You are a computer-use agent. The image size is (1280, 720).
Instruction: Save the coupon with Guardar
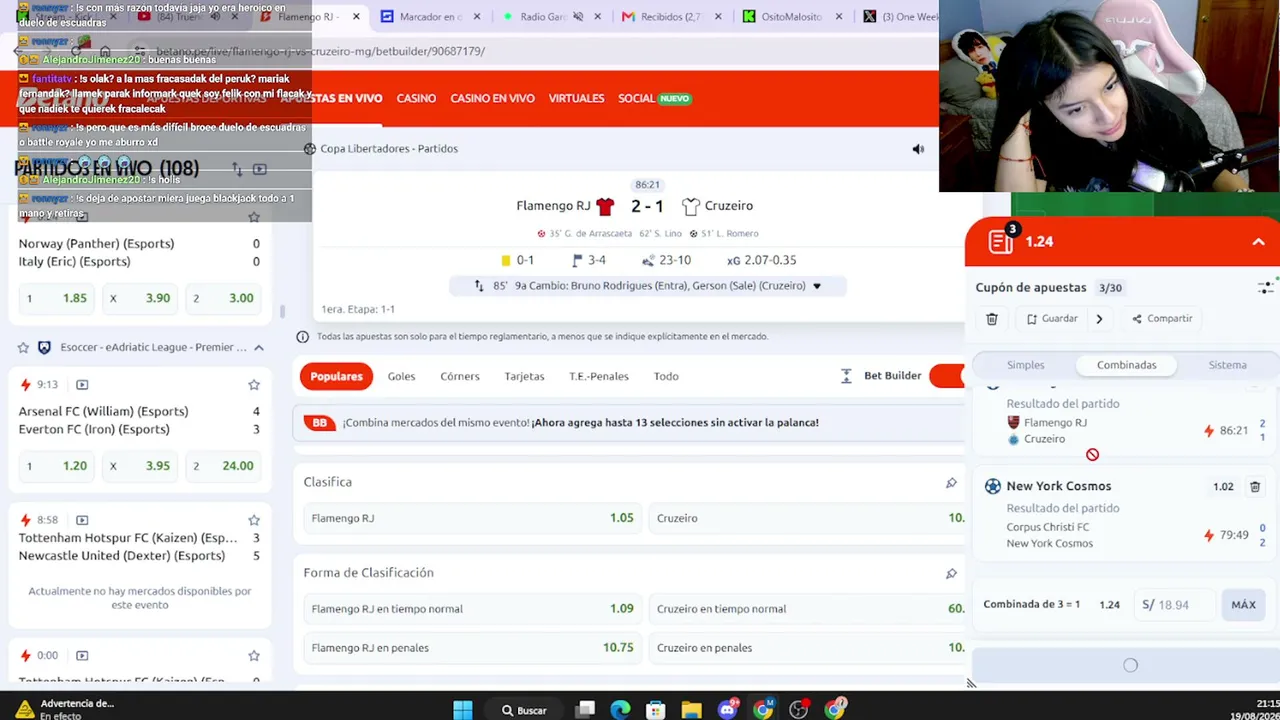pos(1052,319)
